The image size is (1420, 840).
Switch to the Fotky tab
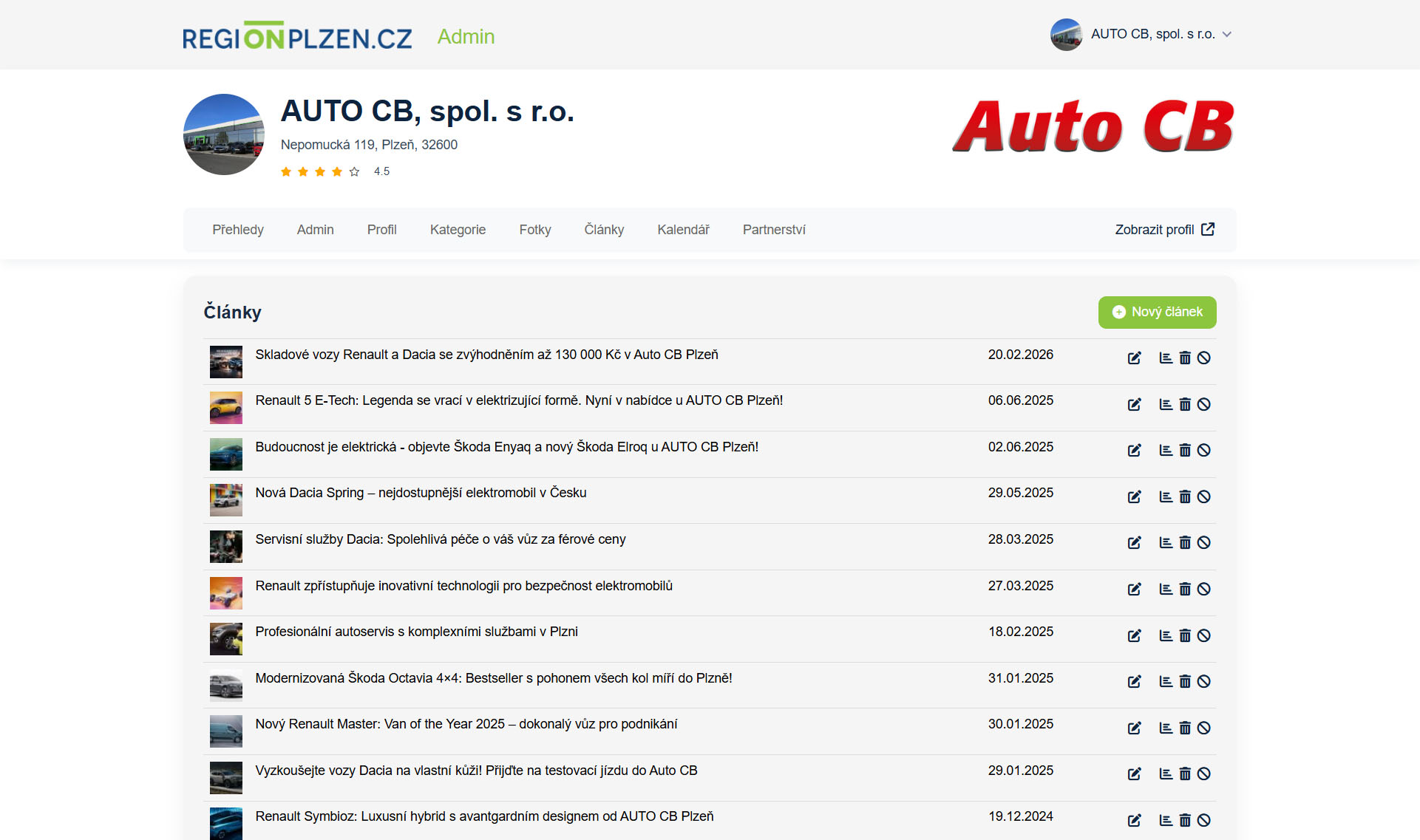tap(535, 230)
